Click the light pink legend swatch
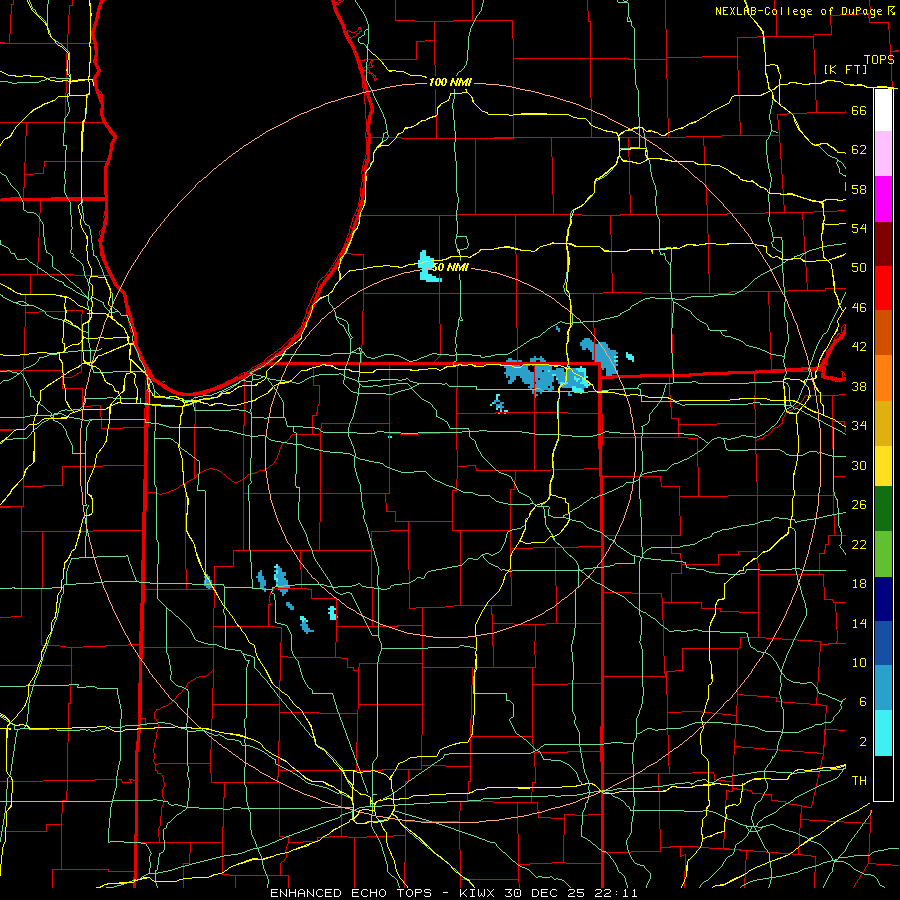900x900 pixels. coord(883,154)
